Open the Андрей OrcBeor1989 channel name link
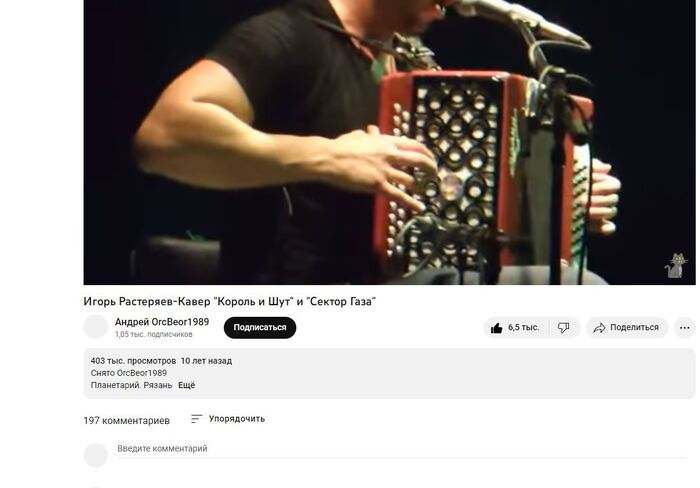Viewport: 700px width, 488px height. (x=162, y=322)
